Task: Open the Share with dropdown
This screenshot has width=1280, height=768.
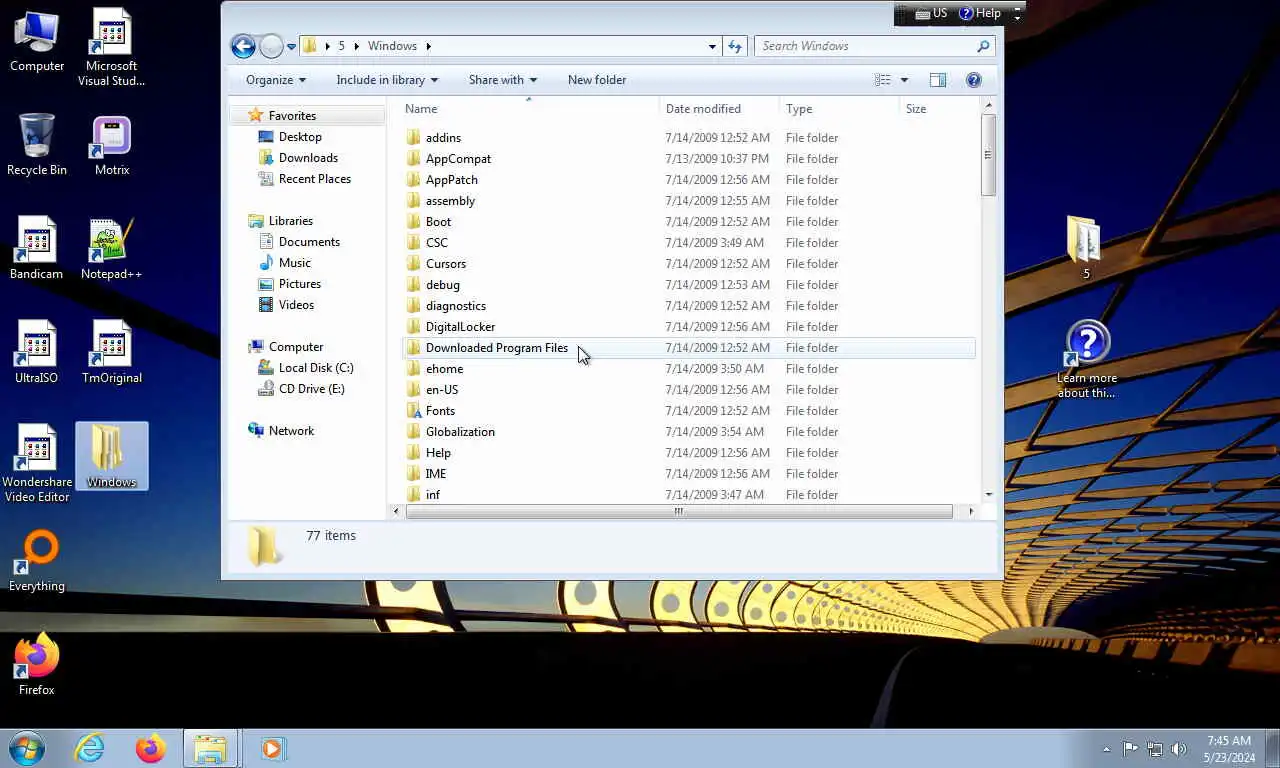Action: pyautogui.click(x=503, y=80)
